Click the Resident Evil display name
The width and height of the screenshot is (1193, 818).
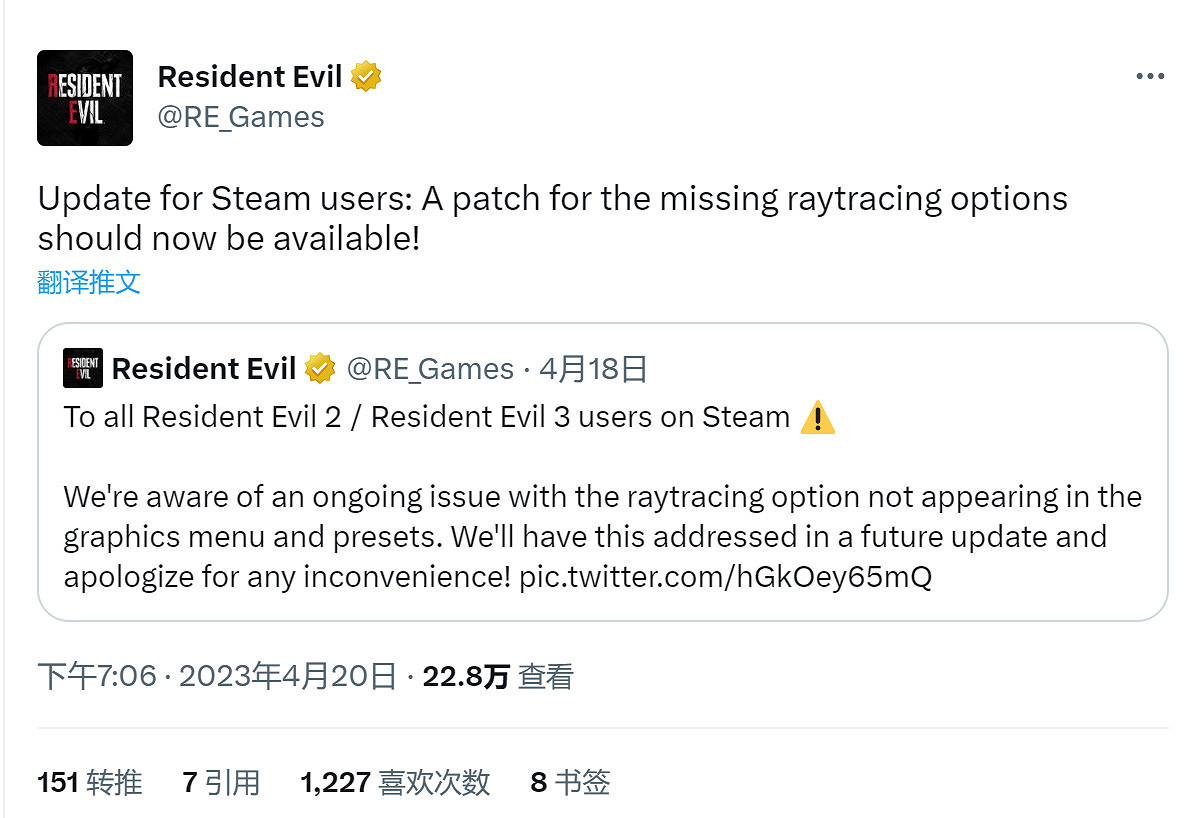tap(250, 75)
